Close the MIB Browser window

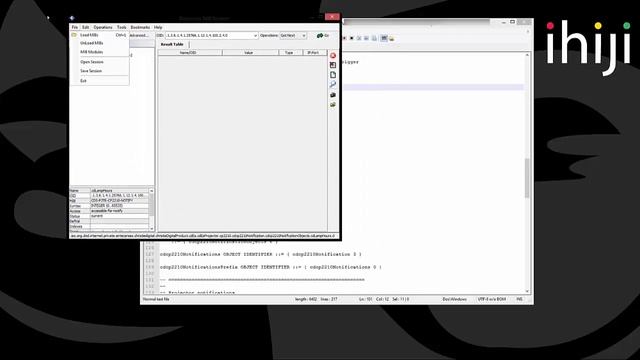coord(332,16)
